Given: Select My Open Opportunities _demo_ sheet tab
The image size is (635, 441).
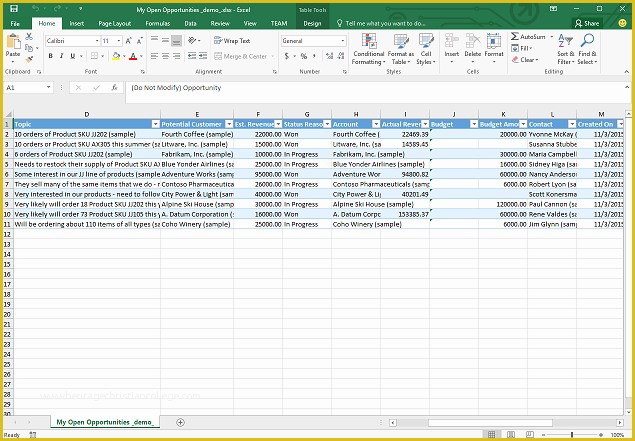Looking at the screenshot, I should [105, 422].
